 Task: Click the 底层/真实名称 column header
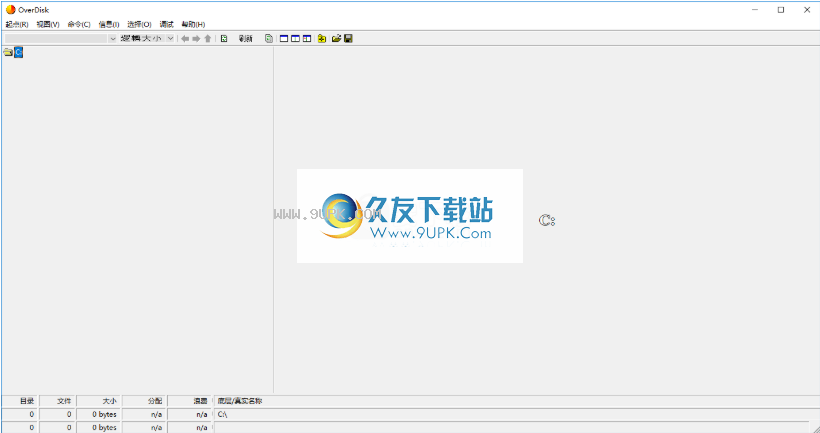(240, 401)
